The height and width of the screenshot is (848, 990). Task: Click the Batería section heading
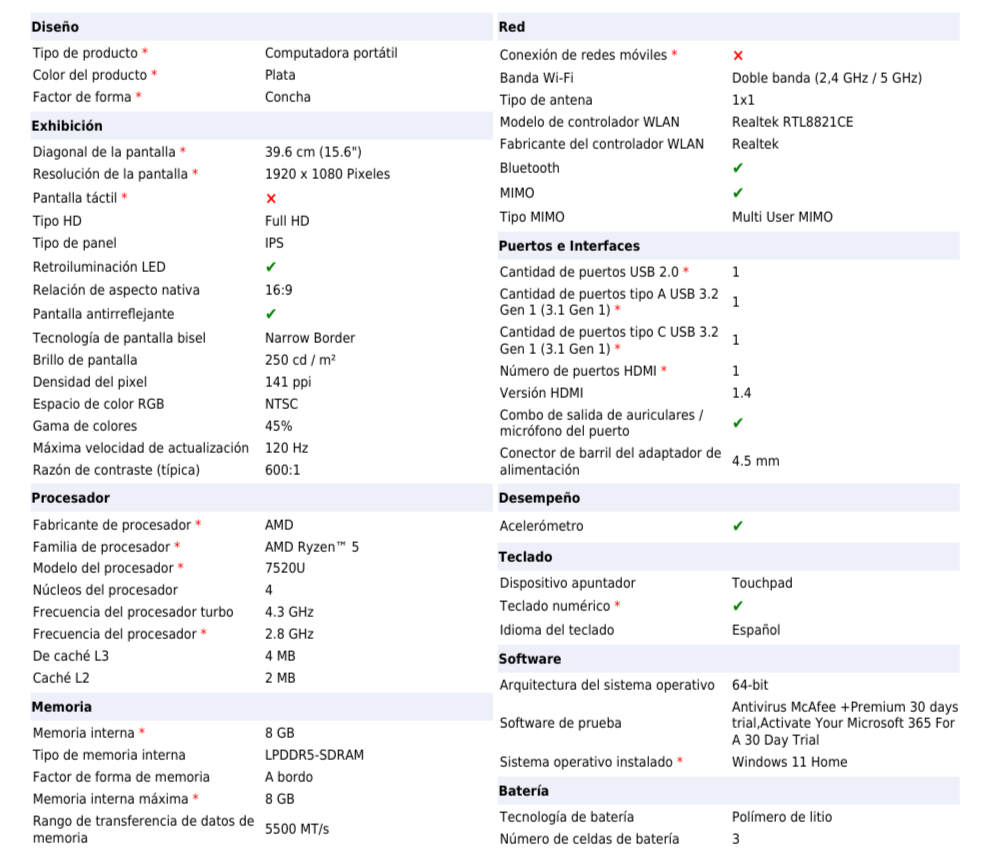click(x=524, y=791)
